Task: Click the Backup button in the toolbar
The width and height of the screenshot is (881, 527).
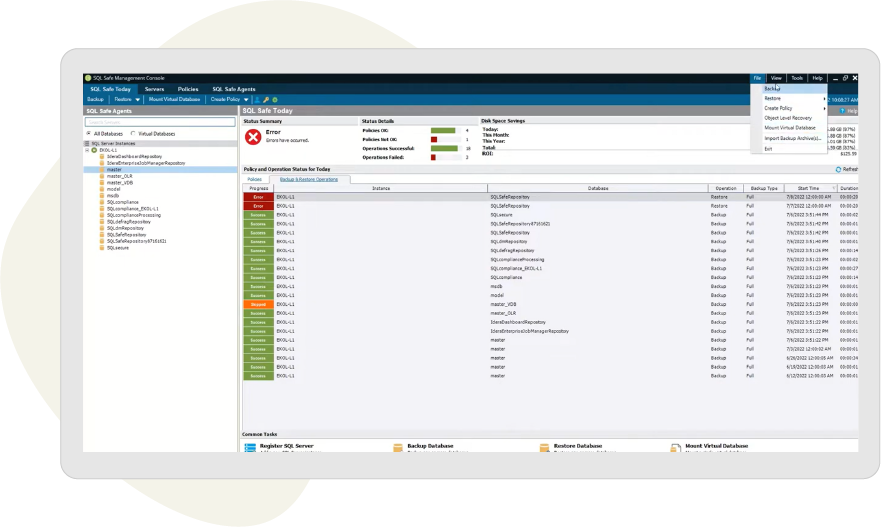Action: click(95, 100)
